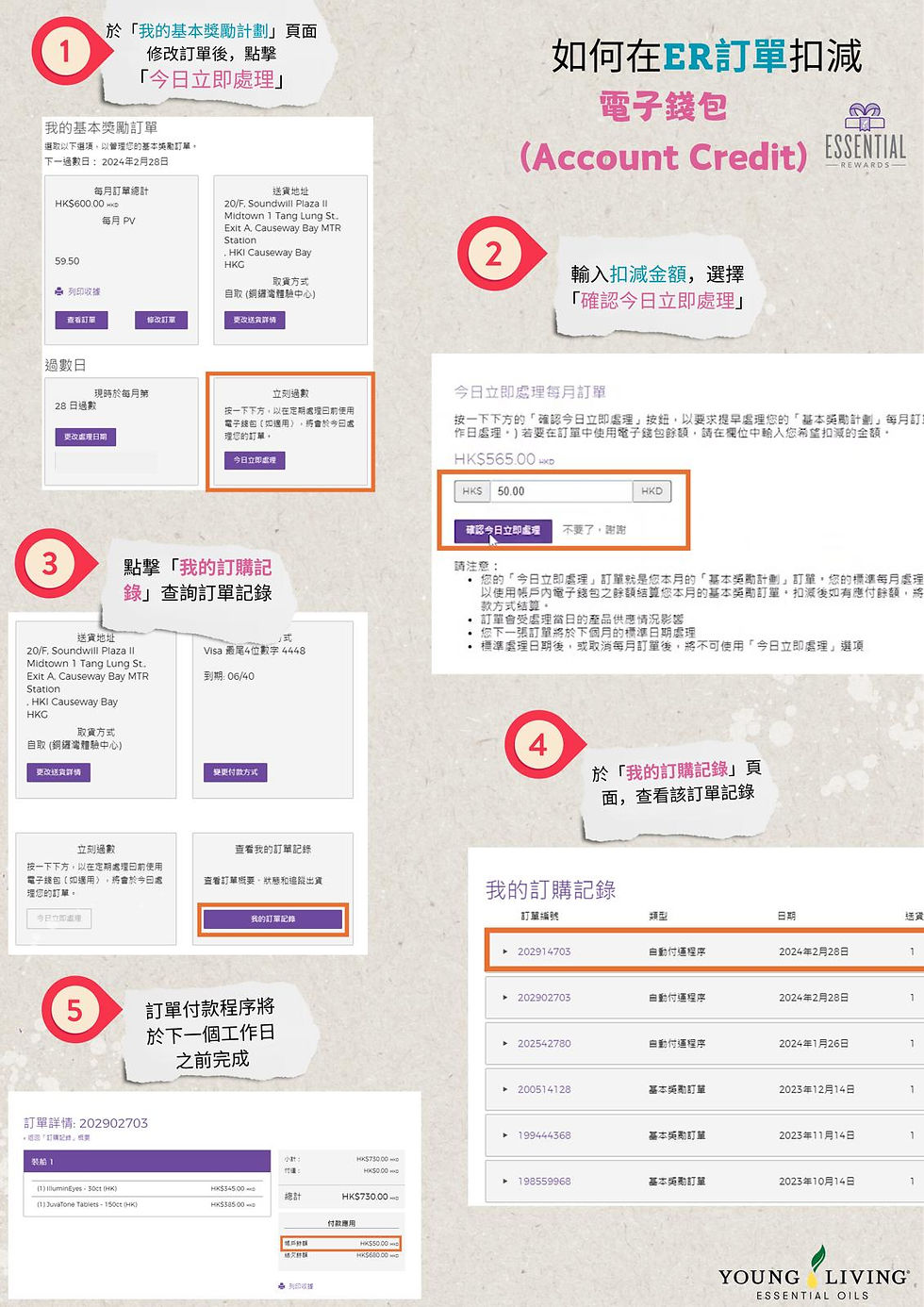This screenshot has width=924, height=1307.
Task: Click 更改送貨詳情 in the step 3 panel
Action: [58, 772]
